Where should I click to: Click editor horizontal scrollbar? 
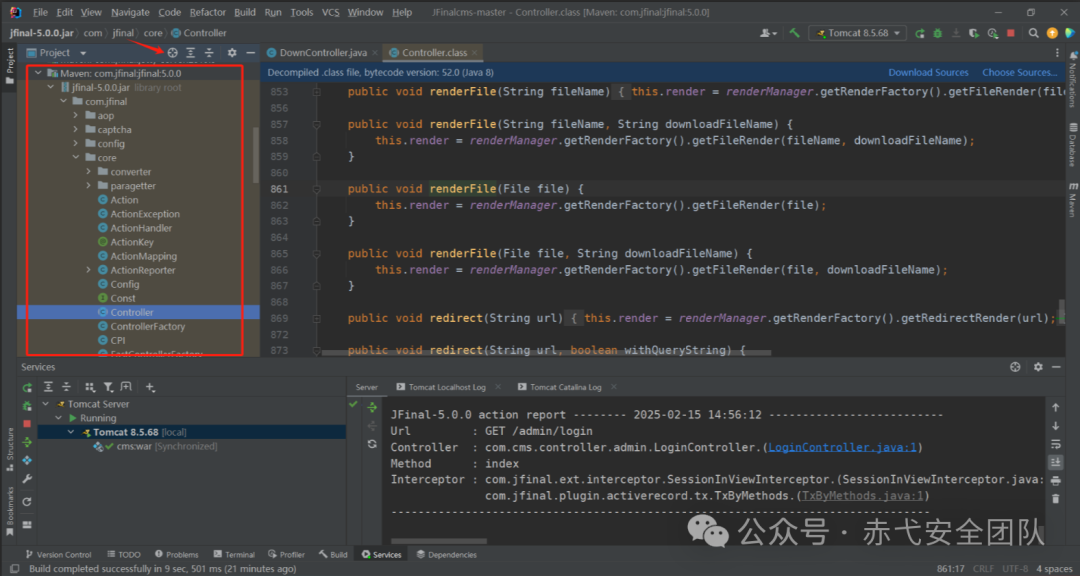(x=546, y=353)
